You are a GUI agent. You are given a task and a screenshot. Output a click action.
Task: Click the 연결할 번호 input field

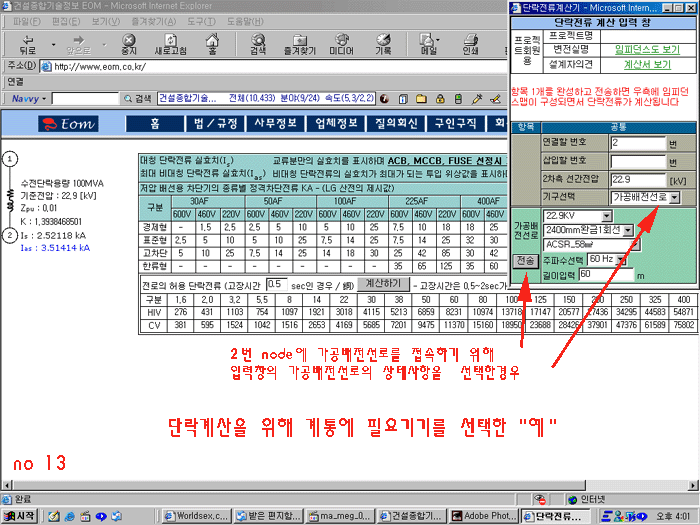point(637,143)
